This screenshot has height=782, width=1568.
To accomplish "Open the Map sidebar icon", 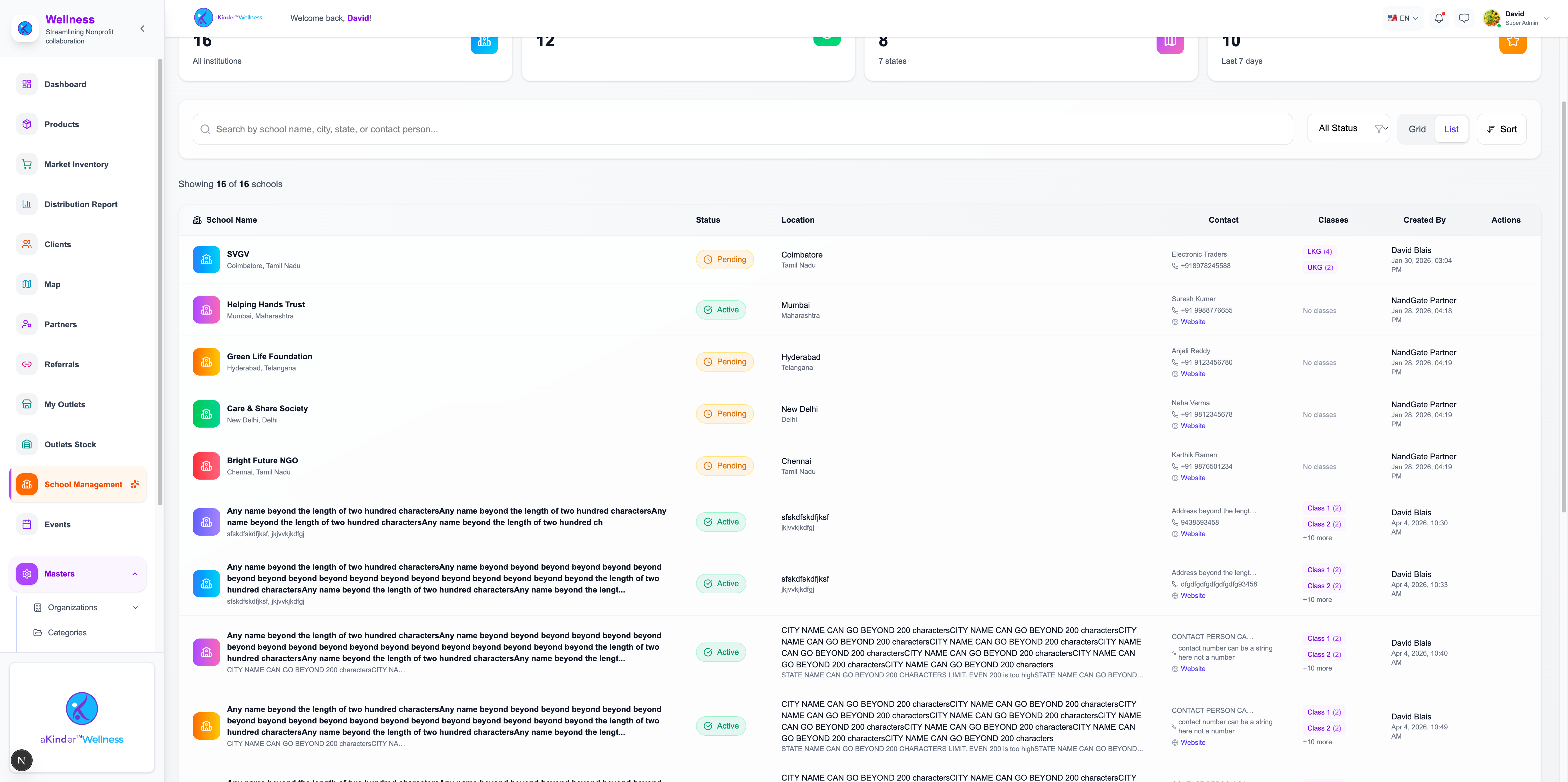I will [x=27, y=284].
